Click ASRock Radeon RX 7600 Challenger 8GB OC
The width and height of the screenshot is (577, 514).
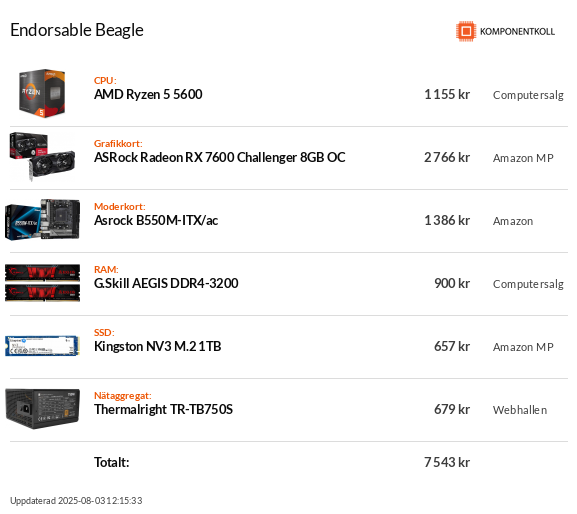[x=220, y=157]
